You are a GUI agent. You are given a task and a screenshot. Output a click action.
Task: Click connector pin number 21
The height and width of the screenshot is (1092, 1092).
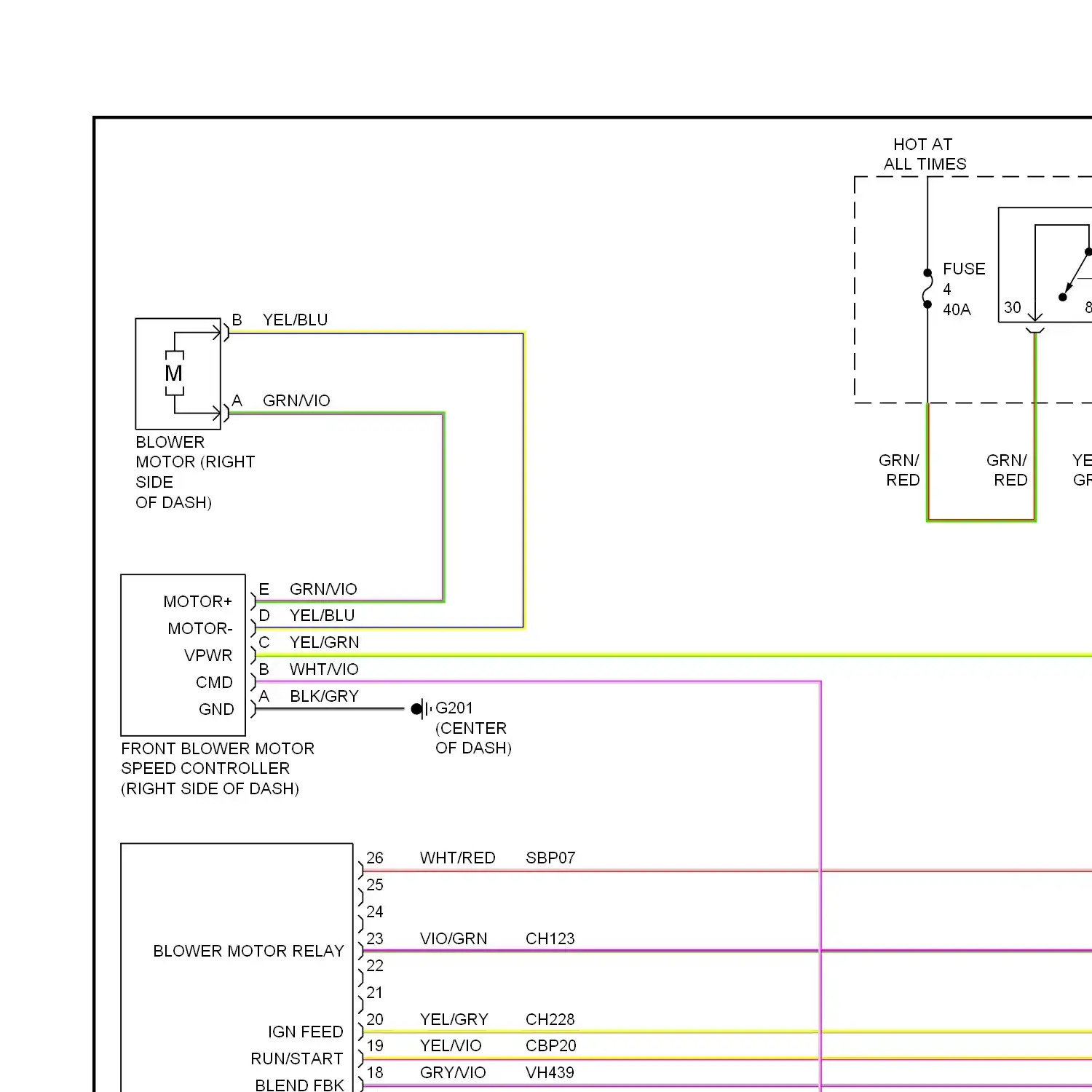tap(375, 992)
